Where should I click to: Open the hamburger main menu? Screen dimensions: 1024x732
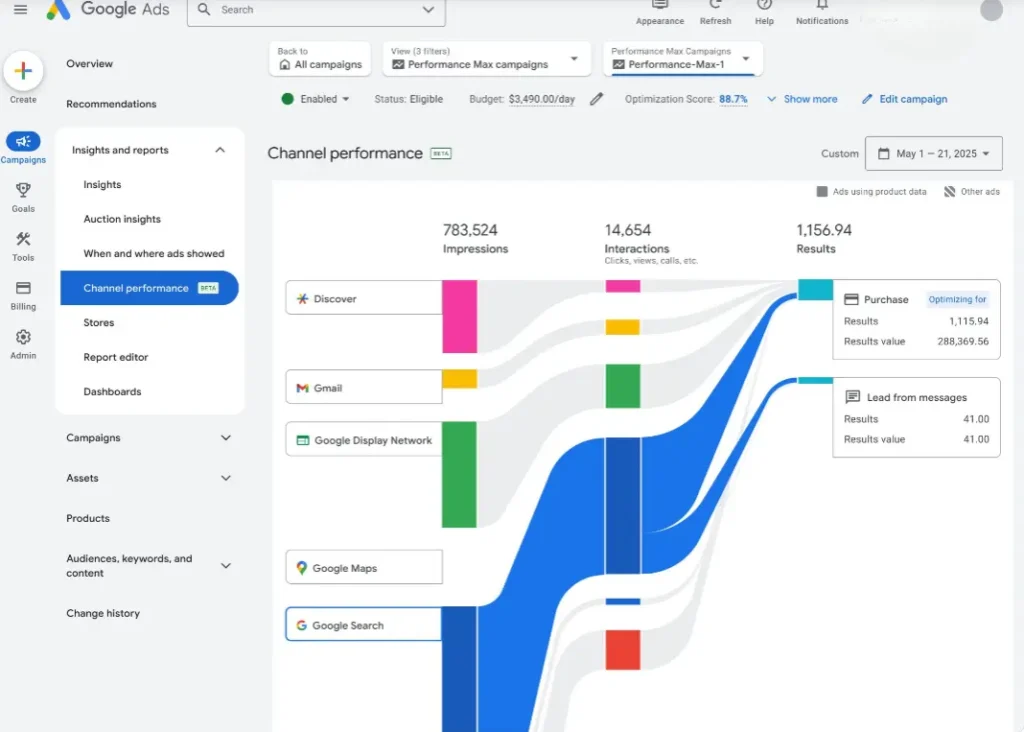click(20, 10)
